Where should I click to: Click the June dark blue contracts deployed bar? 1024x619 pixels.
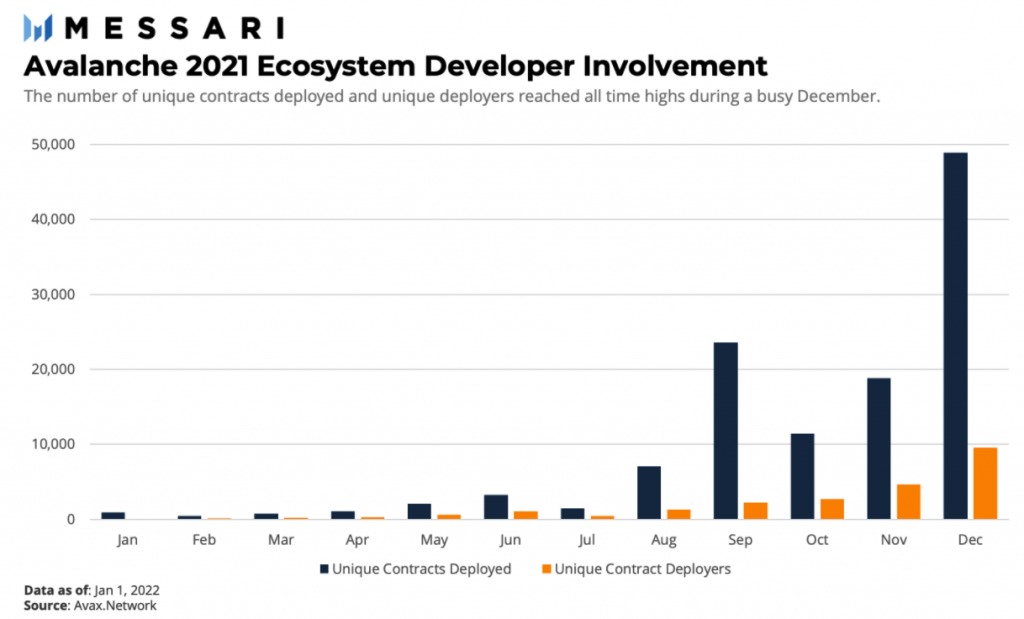(496, 507)
